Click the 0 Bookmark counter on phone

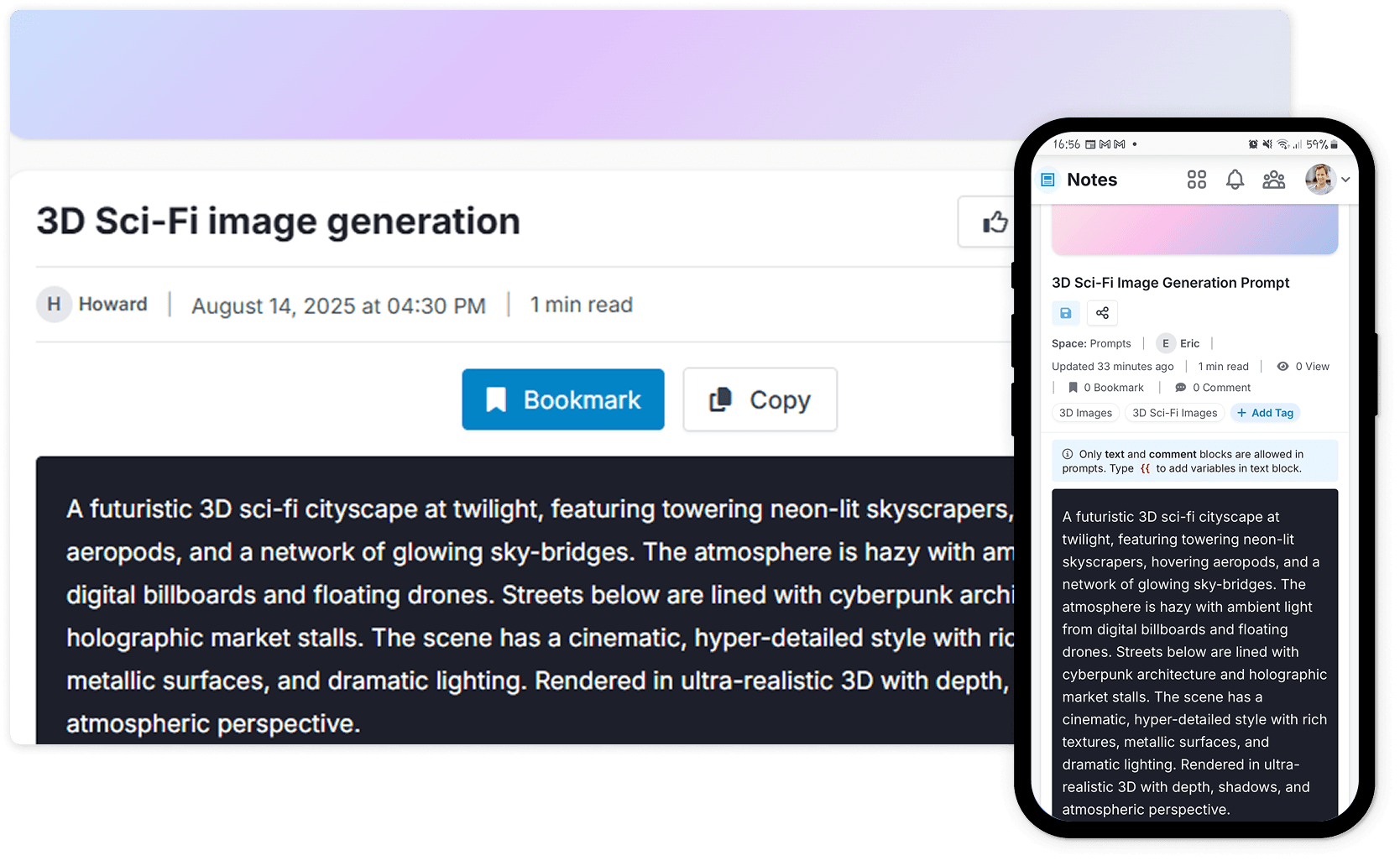tap(1105, 388)
